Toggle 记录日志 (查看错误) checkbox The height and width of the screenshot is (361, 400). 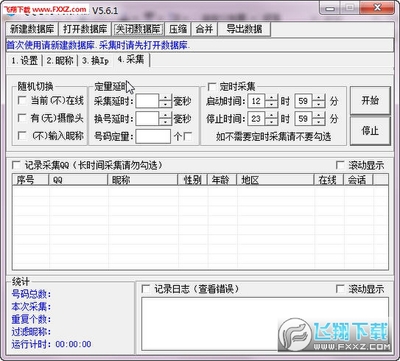(x=146, y=289)
